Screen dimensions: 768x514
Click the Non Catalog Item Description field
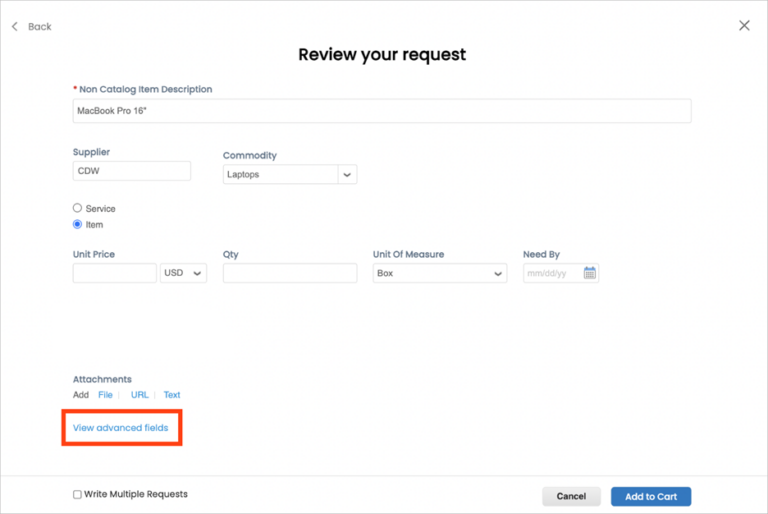tap(382, 111)
